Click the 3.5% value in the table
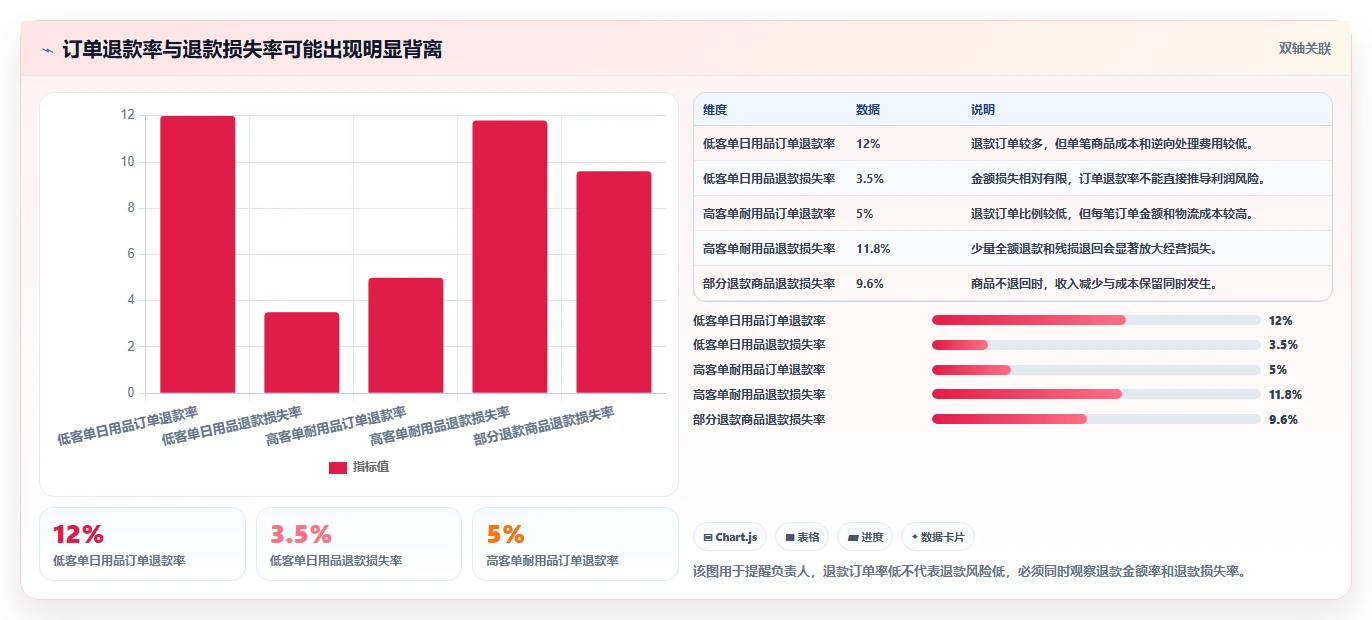The image size is (1372, 620). pos(870,179)
